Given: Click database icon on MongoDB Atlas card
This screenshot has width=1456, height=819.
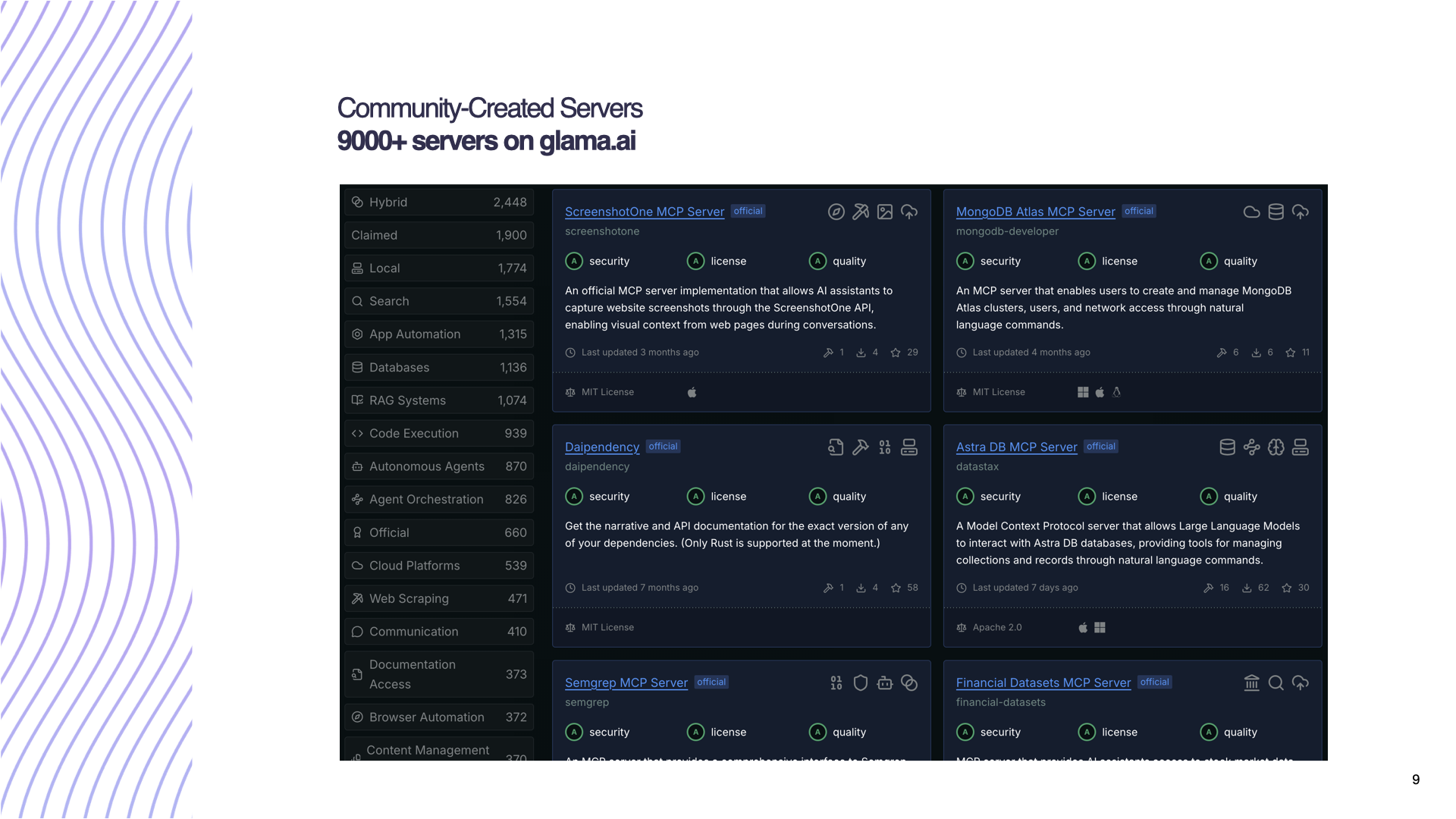Looking at the screenshot, I should pos(1276,212).
